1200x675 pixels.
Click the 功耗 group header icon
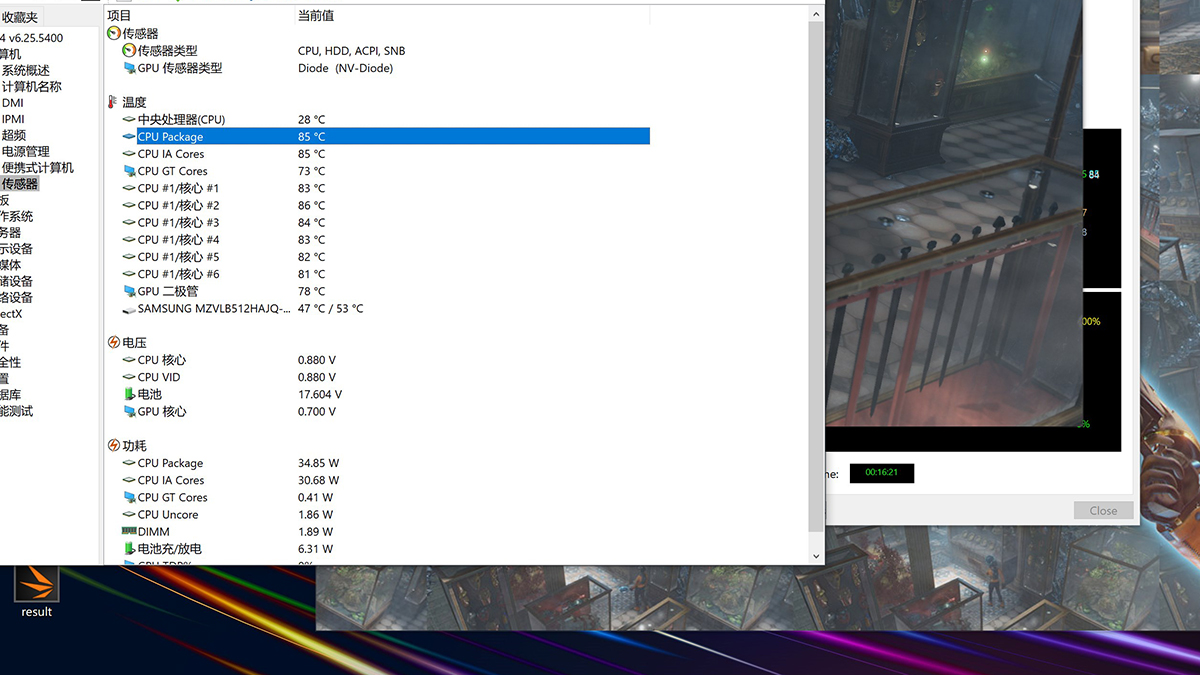click(113, 445)
